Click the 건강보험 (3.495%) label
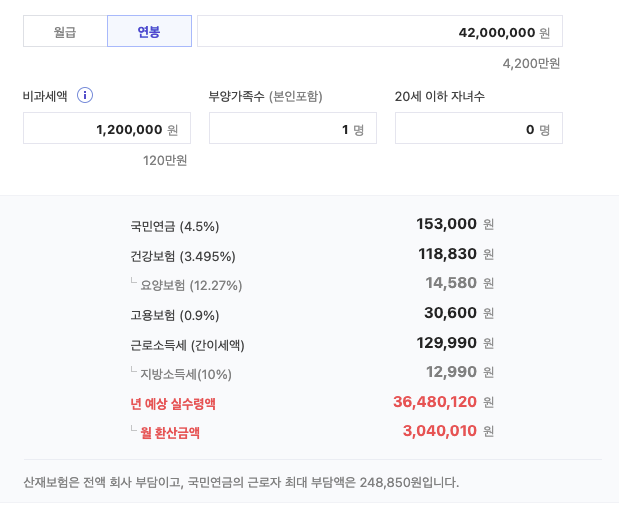The image size is (619, 505). tap(183, 257)
